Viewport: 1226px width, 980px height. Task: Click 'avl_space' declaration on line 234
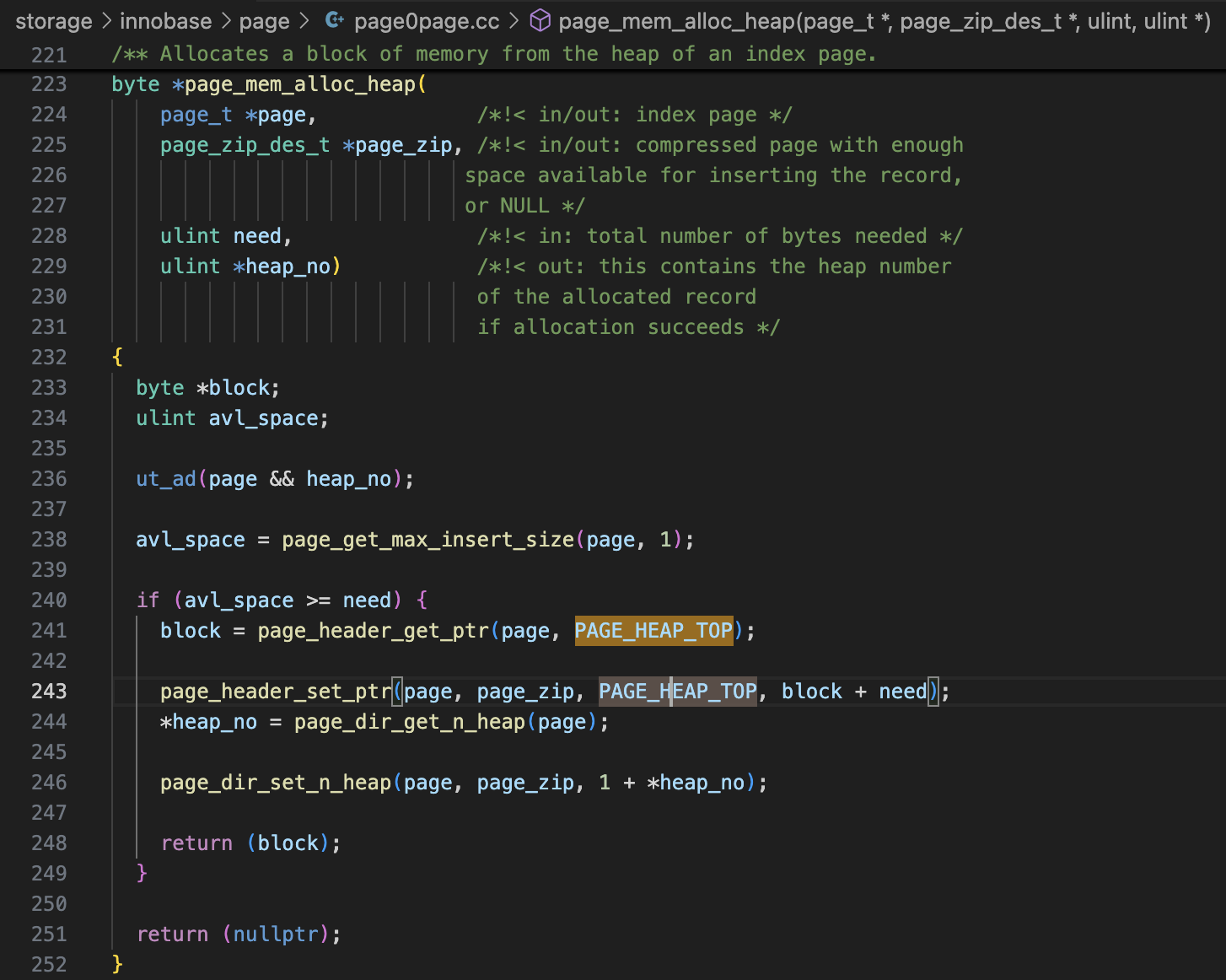point(264,418)
